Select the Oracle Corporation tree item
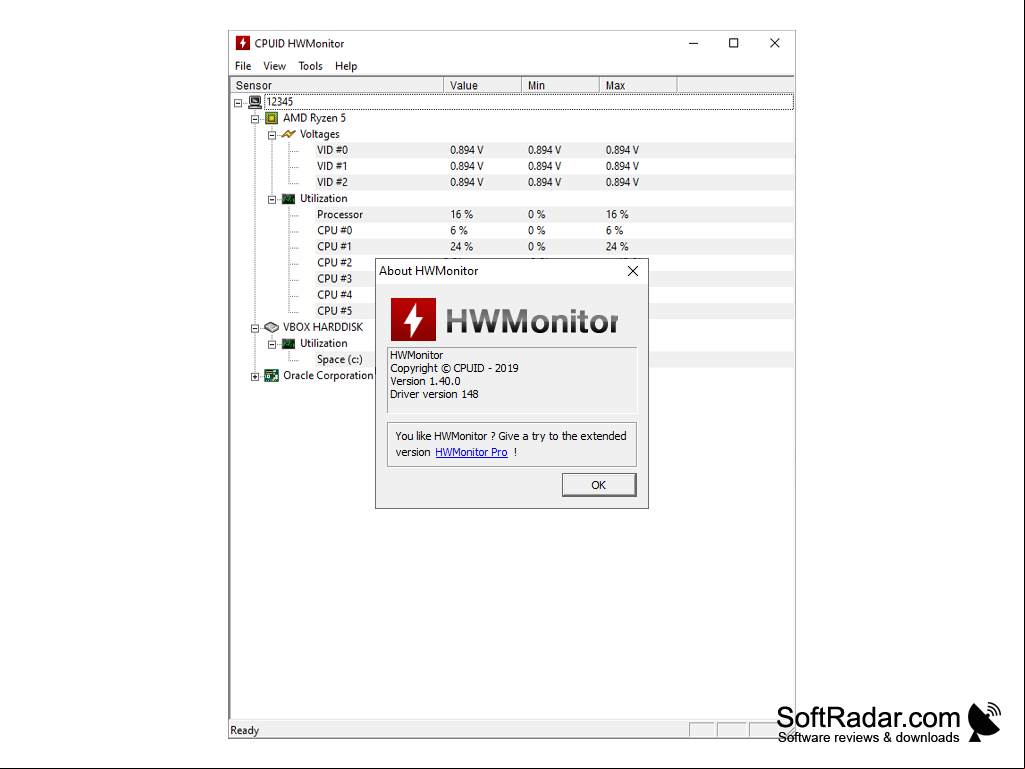 click(x=328, y=375)
